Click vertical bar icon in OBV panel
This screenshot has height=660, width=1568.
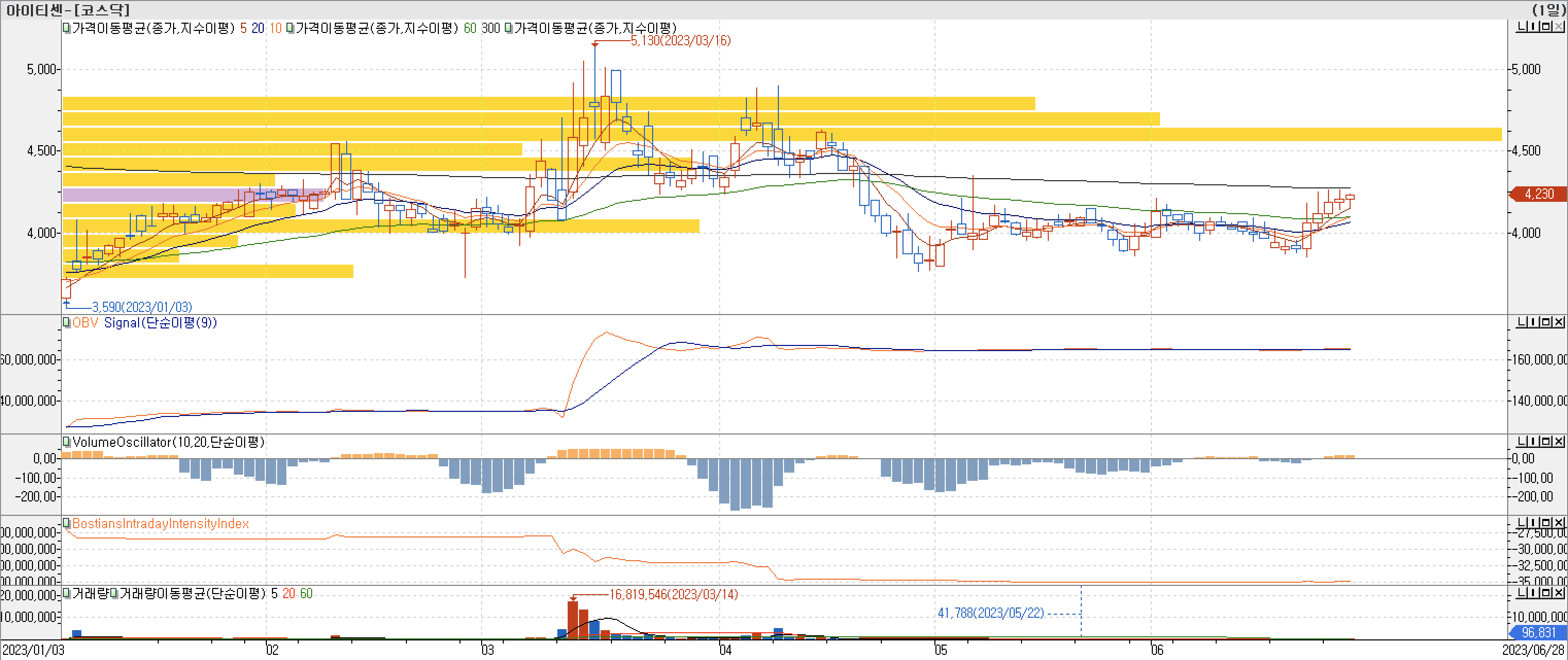point(1533,322)
